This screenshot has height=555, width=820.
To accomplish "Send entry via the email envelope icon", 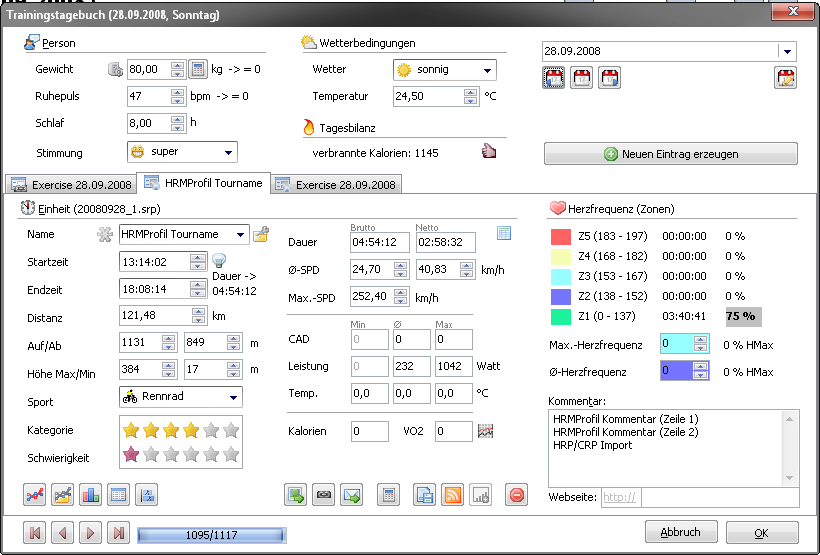I will [351, 495].
